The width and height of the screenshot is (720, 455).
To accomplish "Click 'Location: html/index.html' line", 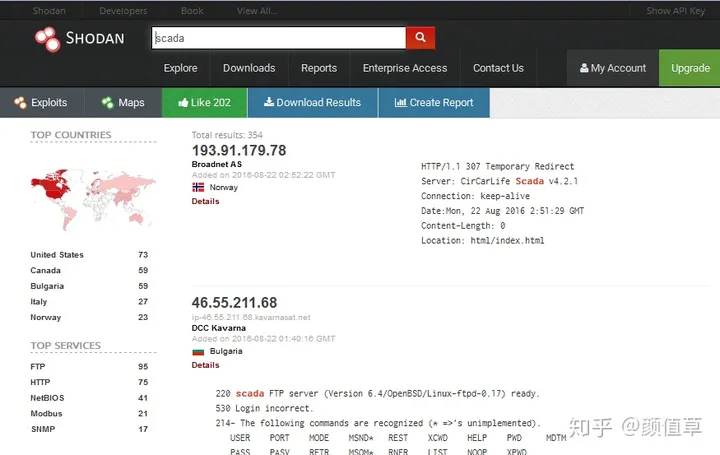I will coord(483,241).
